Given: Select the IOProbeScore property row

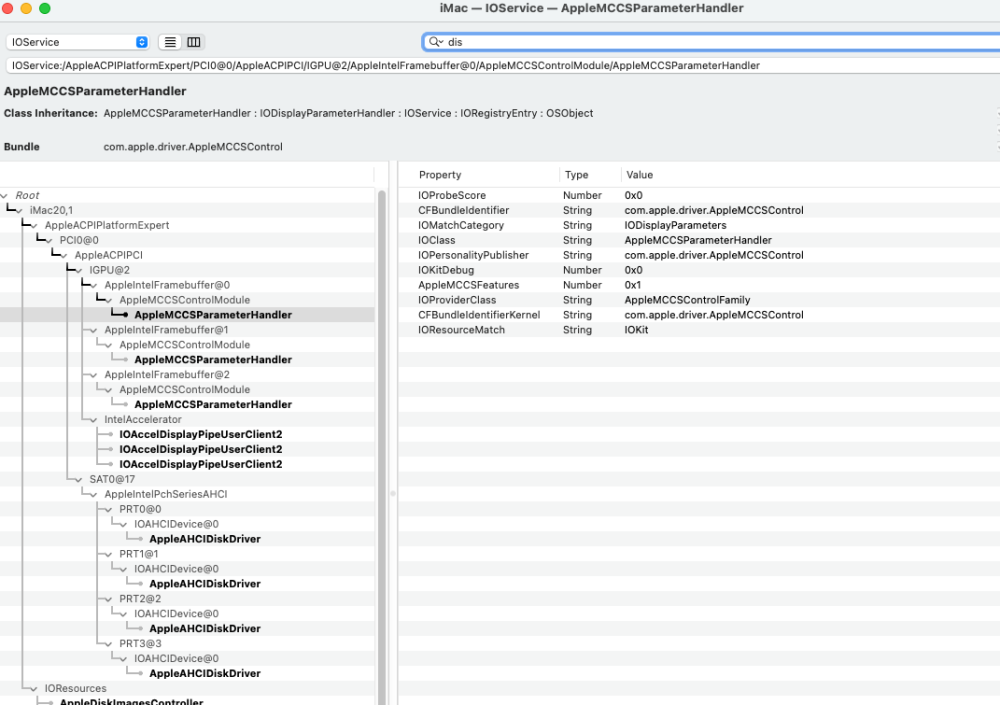Looking at the screenshot, I should (699, 195).
